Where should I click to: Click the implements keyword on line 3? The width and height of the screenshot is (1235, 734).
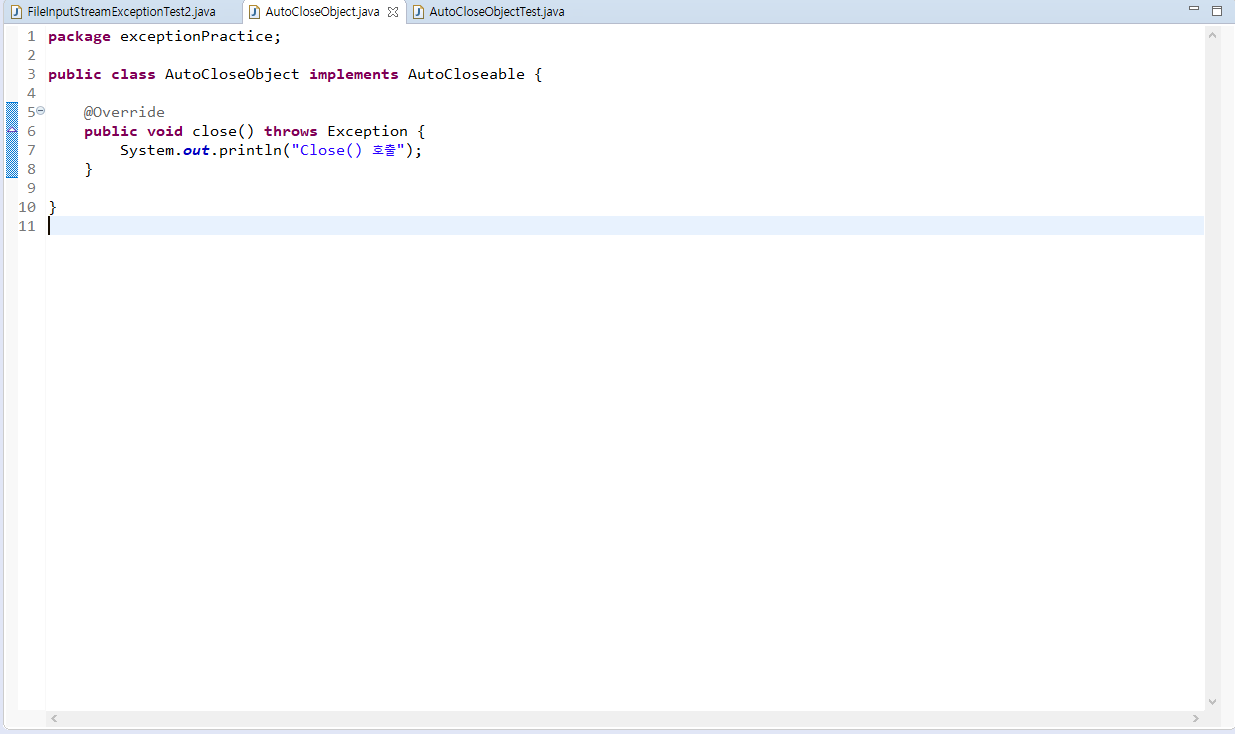[x=354, y=74]
